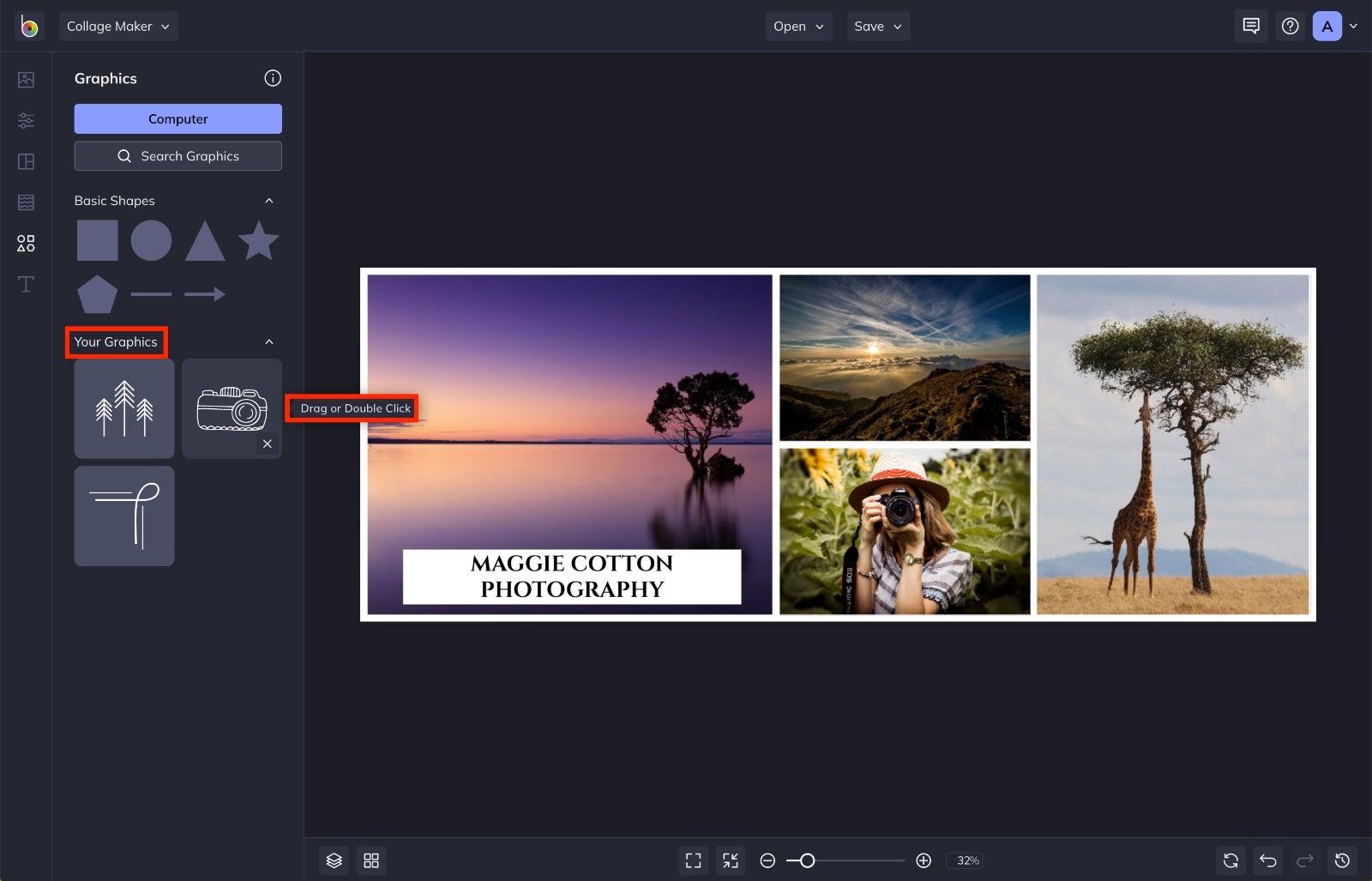Open the Collage Maker app switcher
1372x881 pixels.
[x=117, y=26]
